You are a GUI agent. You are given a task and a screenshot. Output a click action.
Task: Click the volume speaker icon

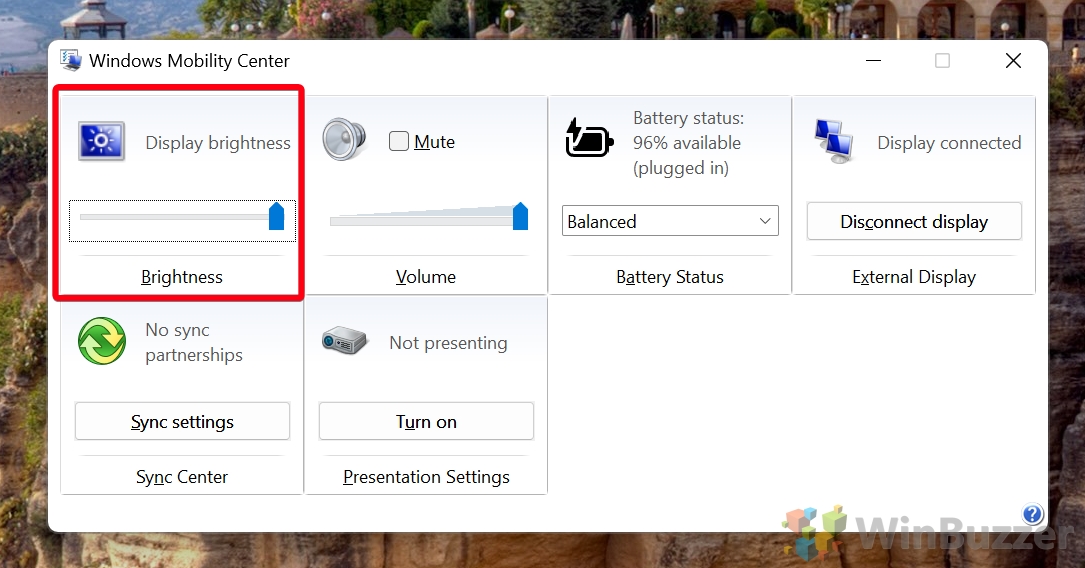point(344,140)
